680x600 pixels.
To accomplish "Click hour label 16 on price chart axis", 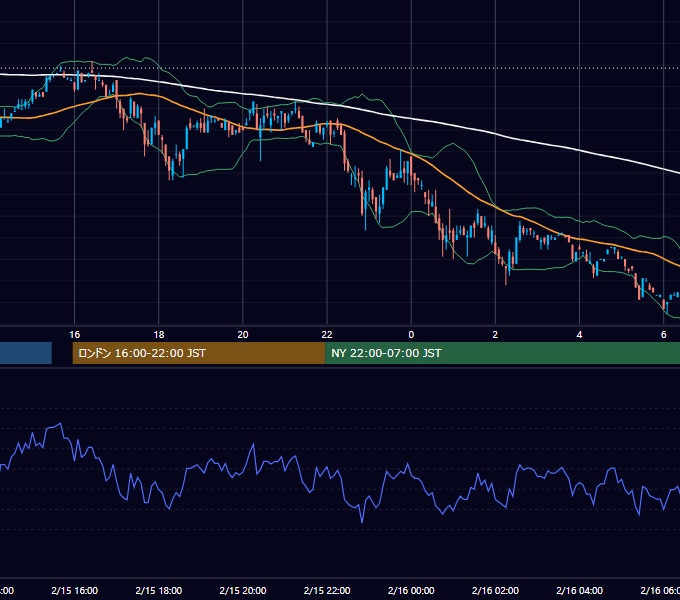I will click(75, 334).
